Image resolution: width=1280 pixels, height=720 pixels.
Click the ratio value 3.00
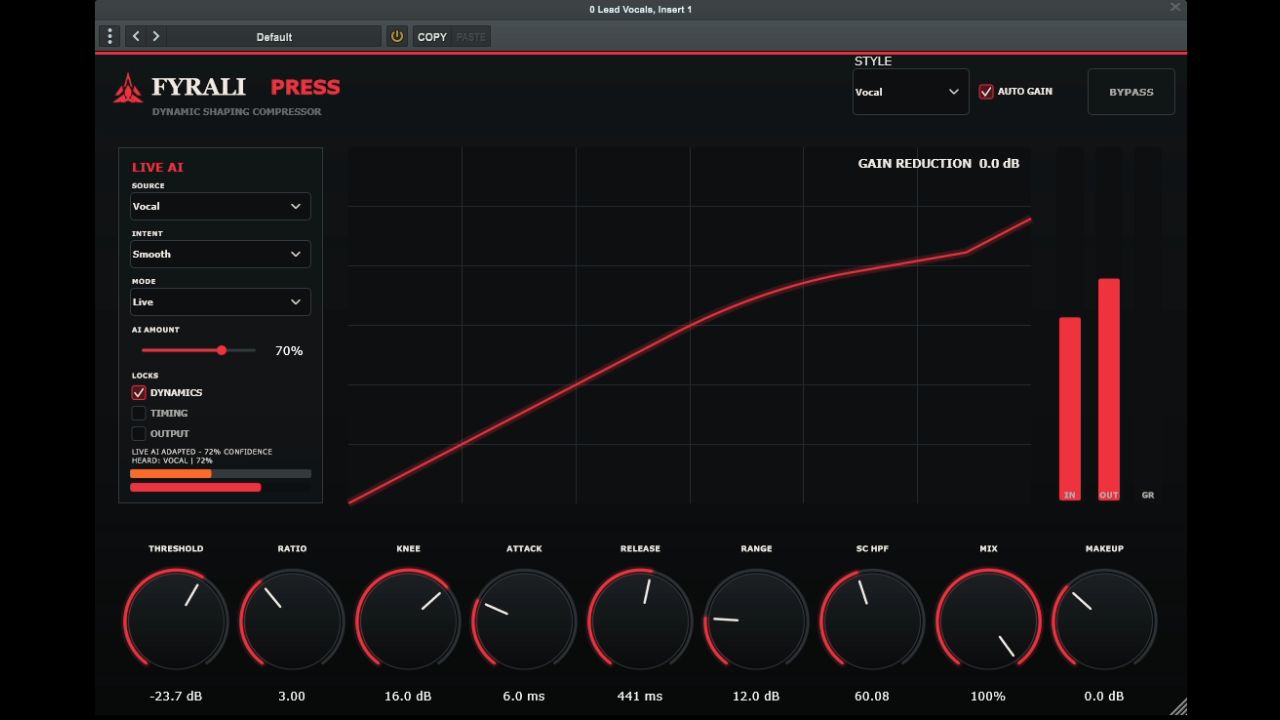click(292, 696)
